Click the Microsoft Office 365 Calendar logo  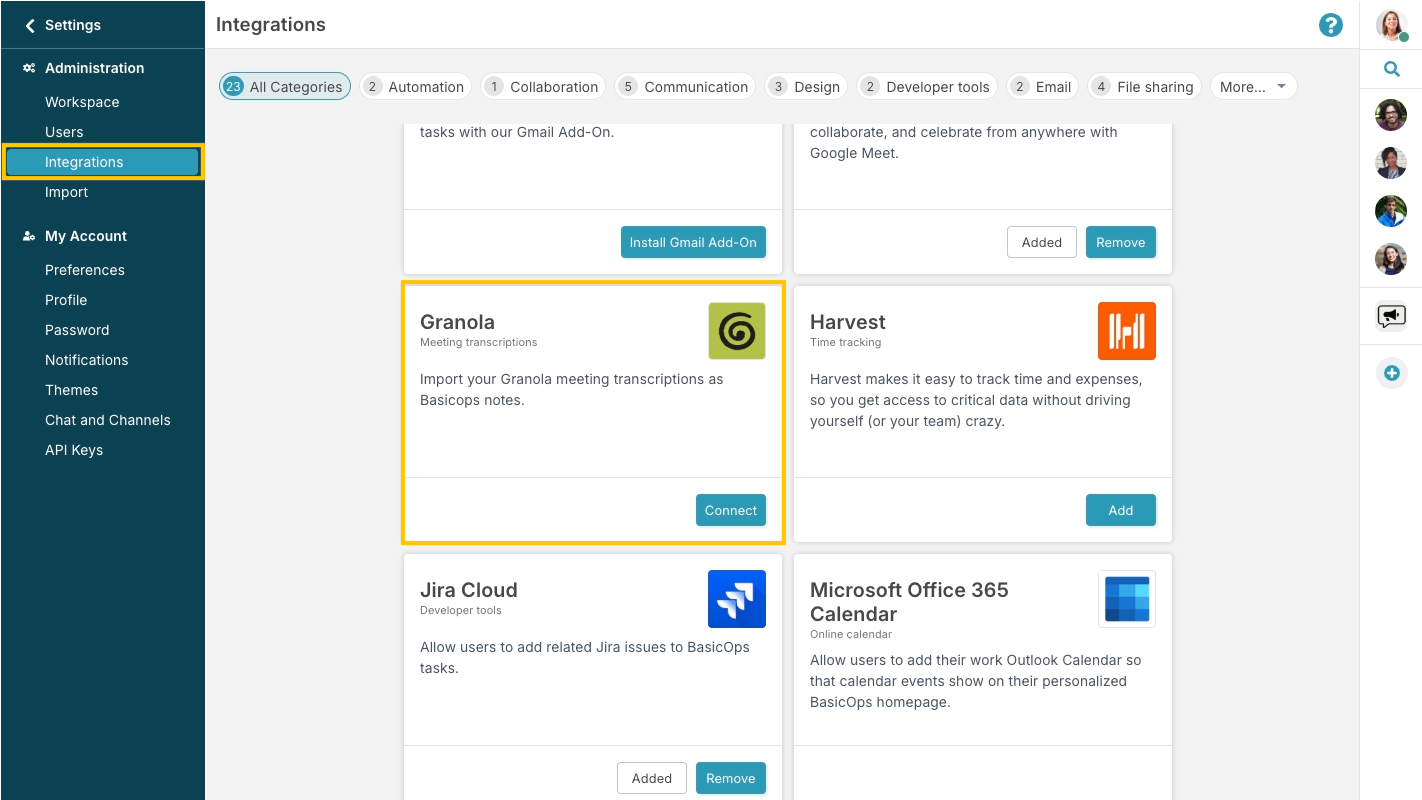tap(1127, 599)
